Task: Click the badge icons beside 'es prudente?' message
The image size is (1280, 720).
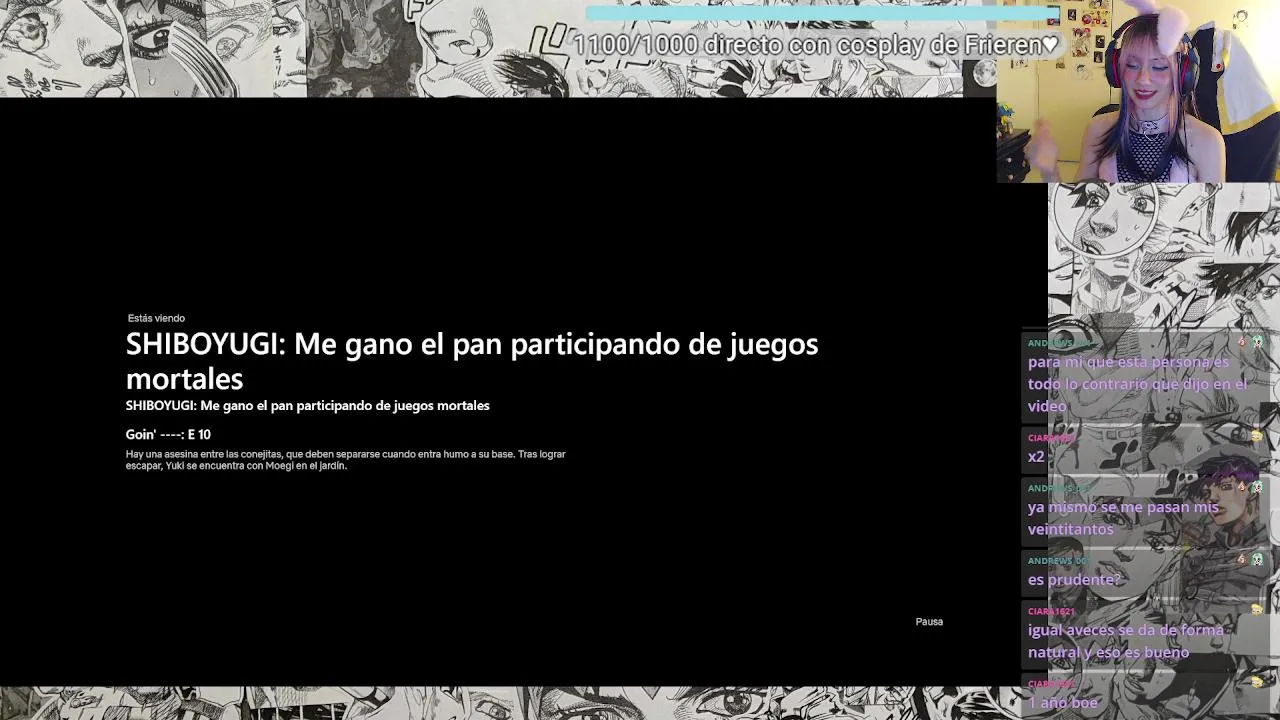Action: point(1250,560)
